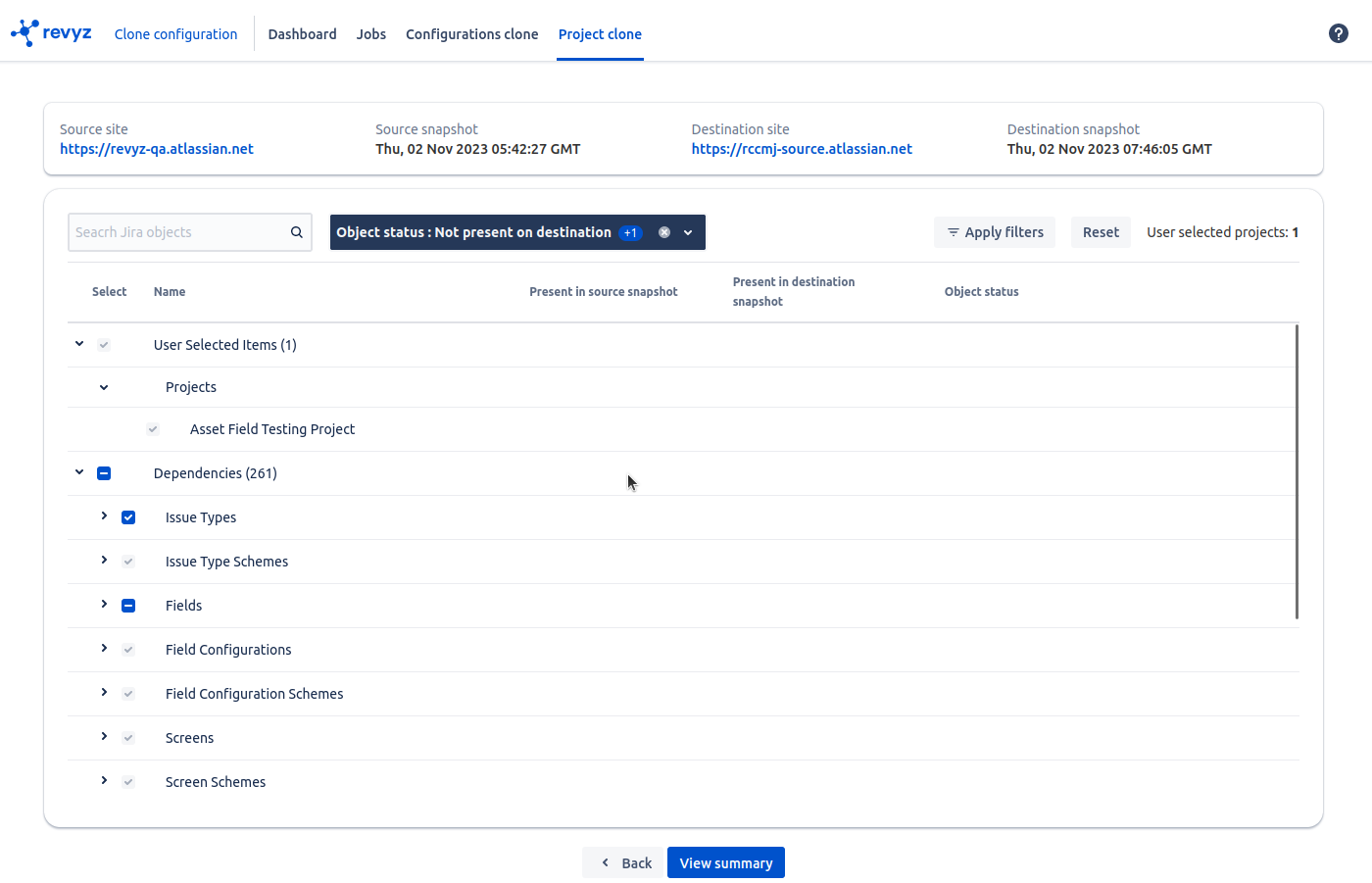Collapse the Projects subgroup

(104, 387)
